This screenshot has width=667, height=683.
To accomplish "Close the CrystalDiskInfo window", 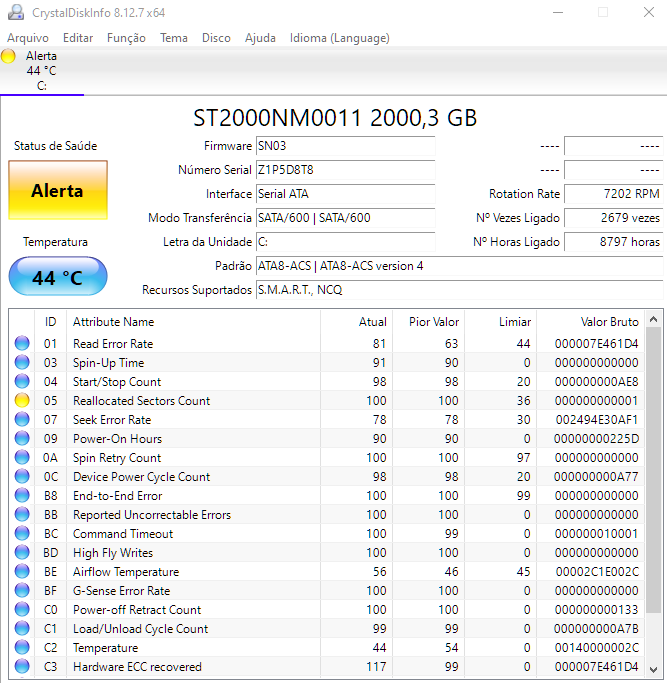I will (x=649, y=12).
